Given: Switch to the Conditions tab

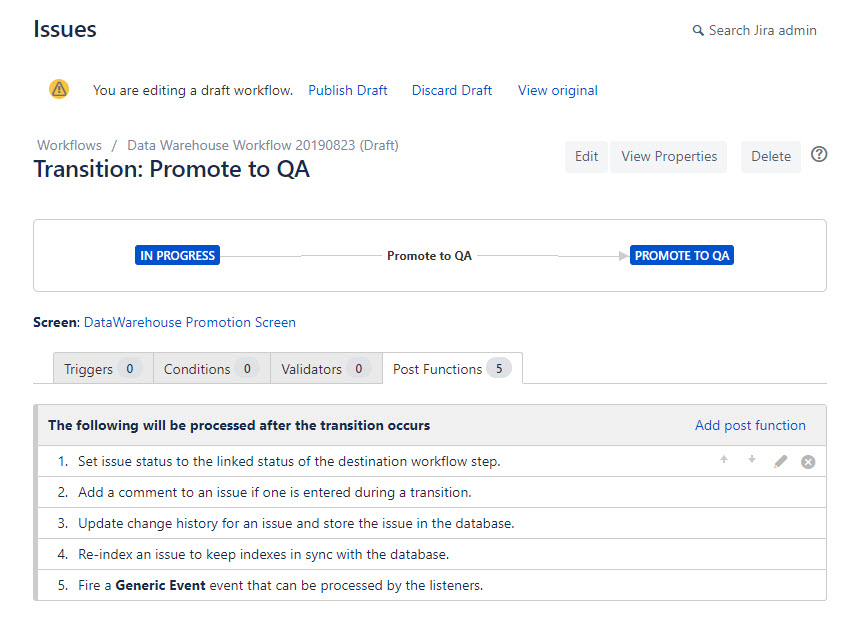Looking at the screenshot, I should tap(212, 368).
